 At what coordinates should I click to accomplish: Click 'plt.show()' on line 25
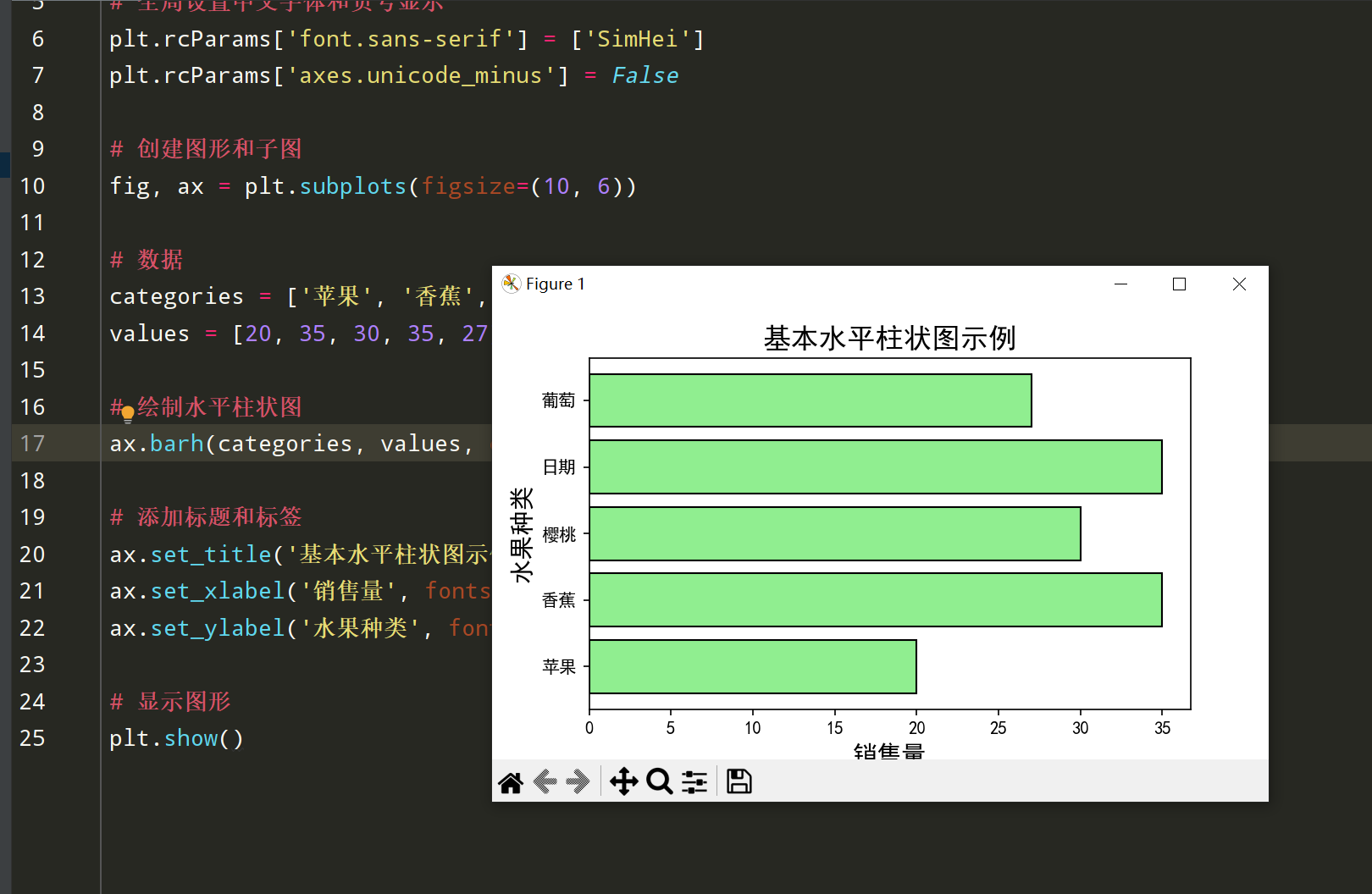[x=177, y=738]
